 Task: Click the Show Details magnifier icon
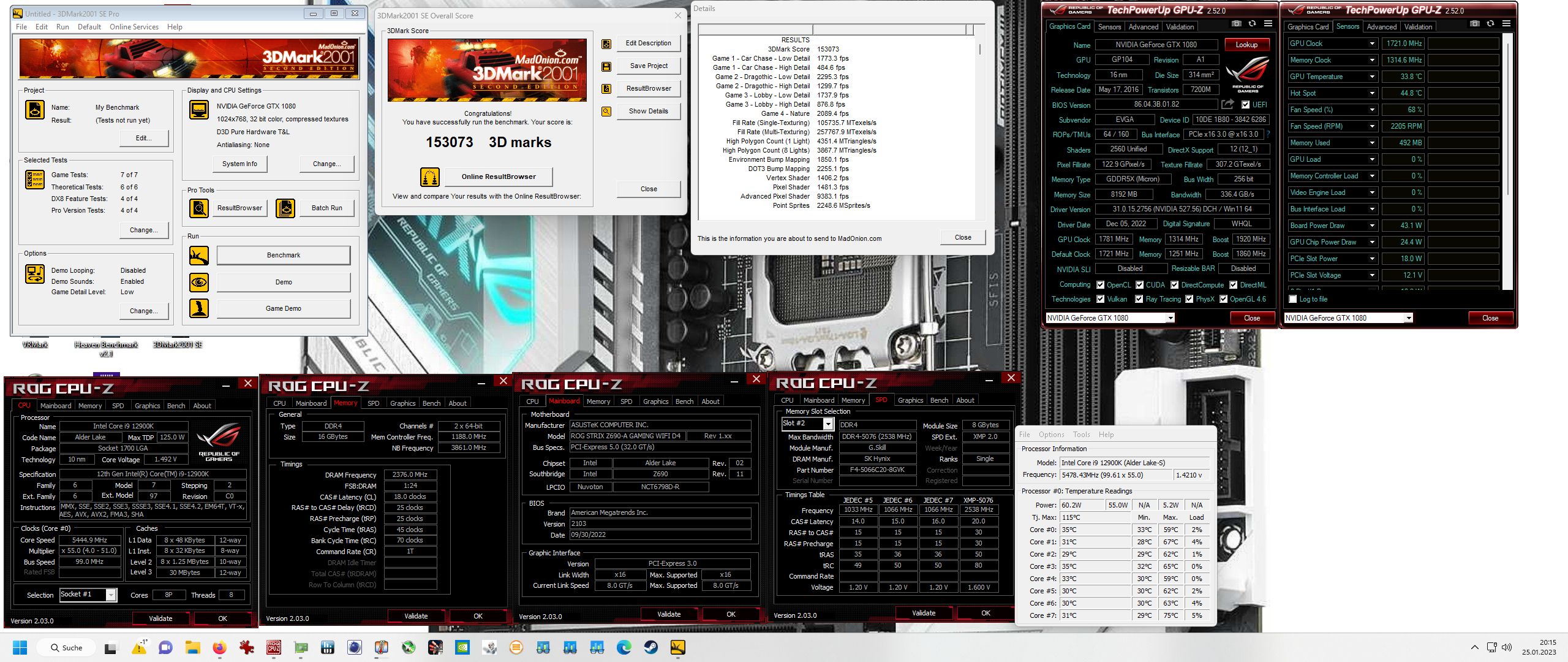[606, 112]
